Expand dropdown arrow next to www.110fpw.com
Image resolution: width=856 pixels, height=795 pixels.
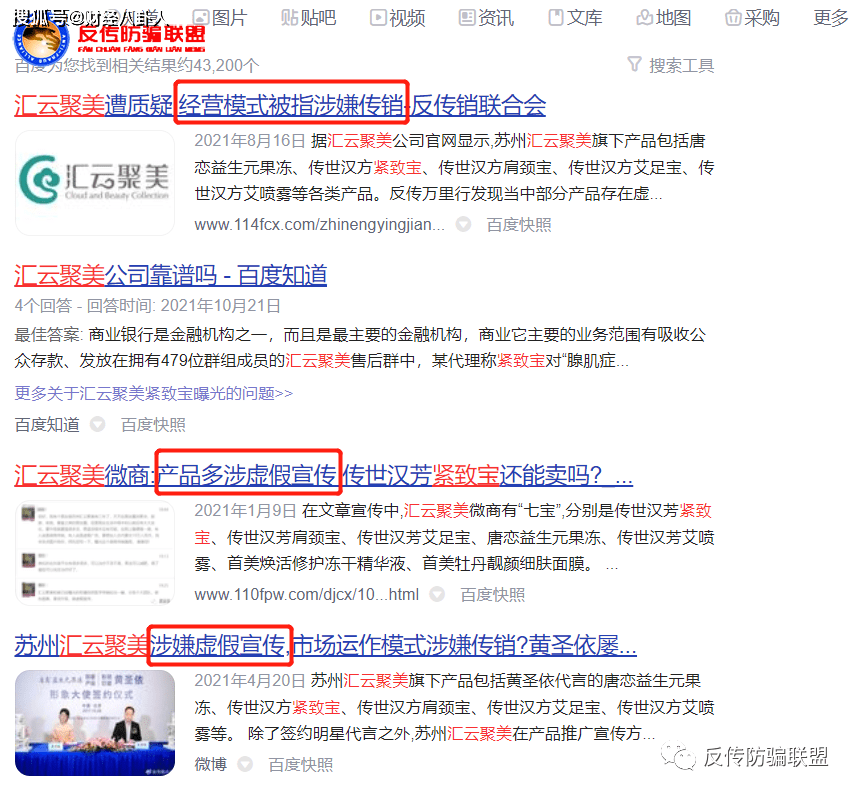[437, 594]
